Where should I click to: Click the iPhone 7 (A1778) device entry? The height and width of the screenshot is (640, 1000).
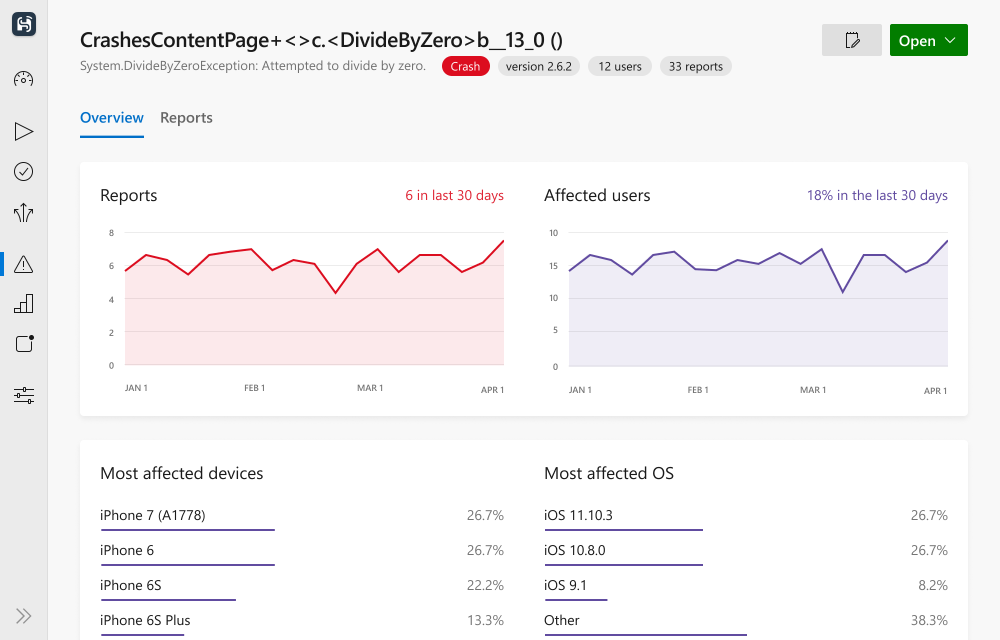tap(152, 515)
